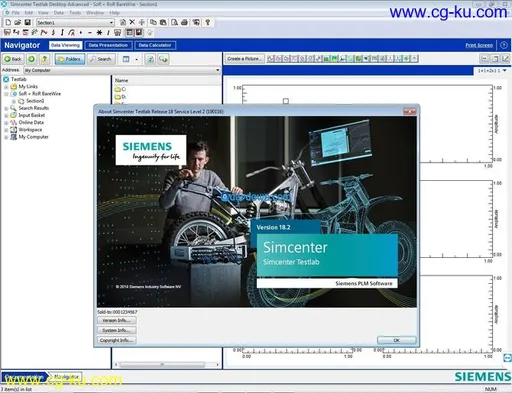Expand the Section1 tree node

14,101
